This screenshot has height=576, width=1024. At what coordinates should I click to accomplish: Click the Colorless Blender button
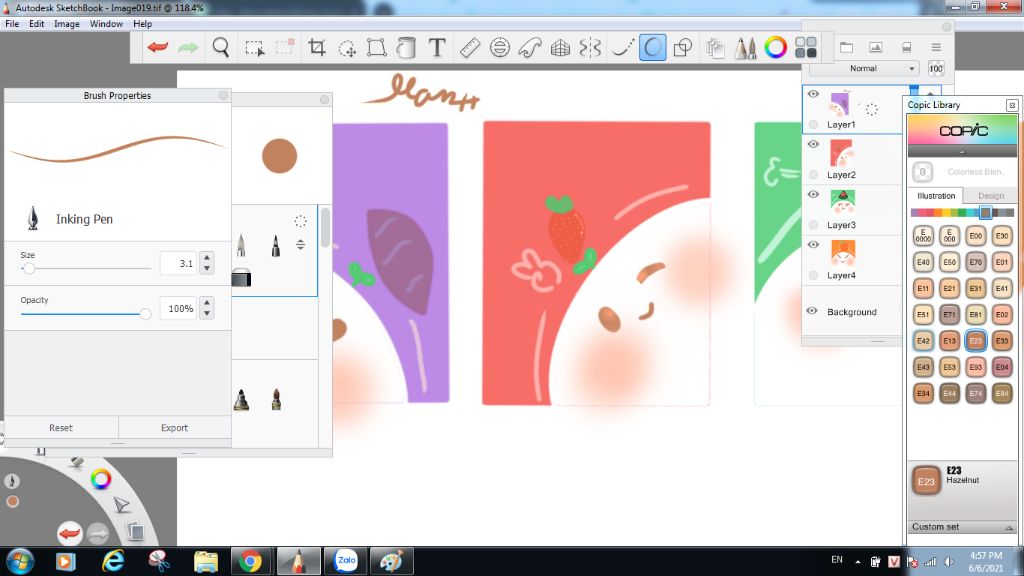click(923, 172)
